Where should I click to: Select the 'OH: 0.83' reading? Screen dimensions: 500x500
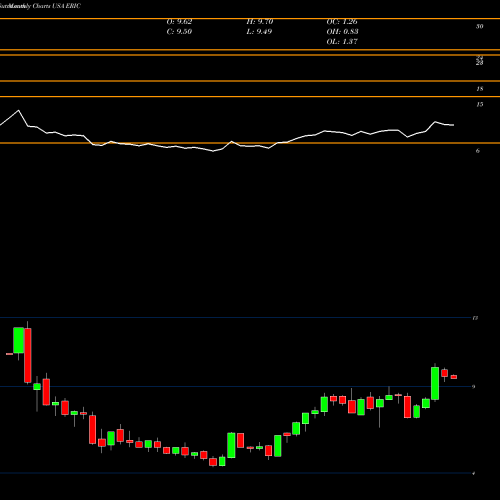pyautogui.click(x=342, y=32)
